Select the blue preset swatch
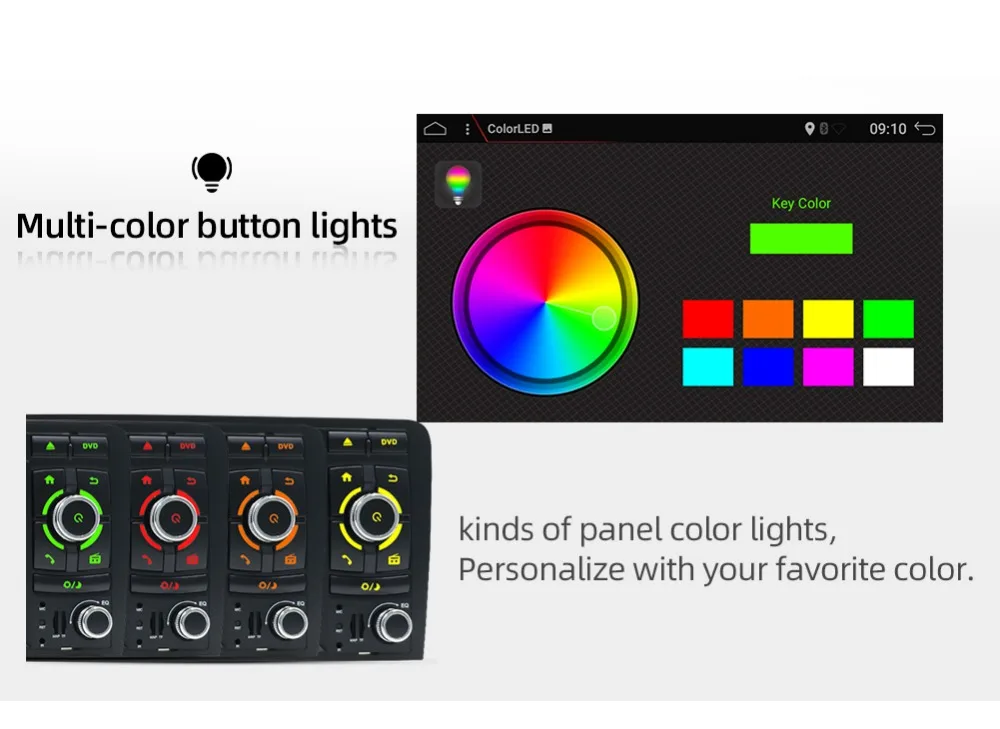Image resolution: width=1000 pixels, height=729 pixels. [768, 367]
